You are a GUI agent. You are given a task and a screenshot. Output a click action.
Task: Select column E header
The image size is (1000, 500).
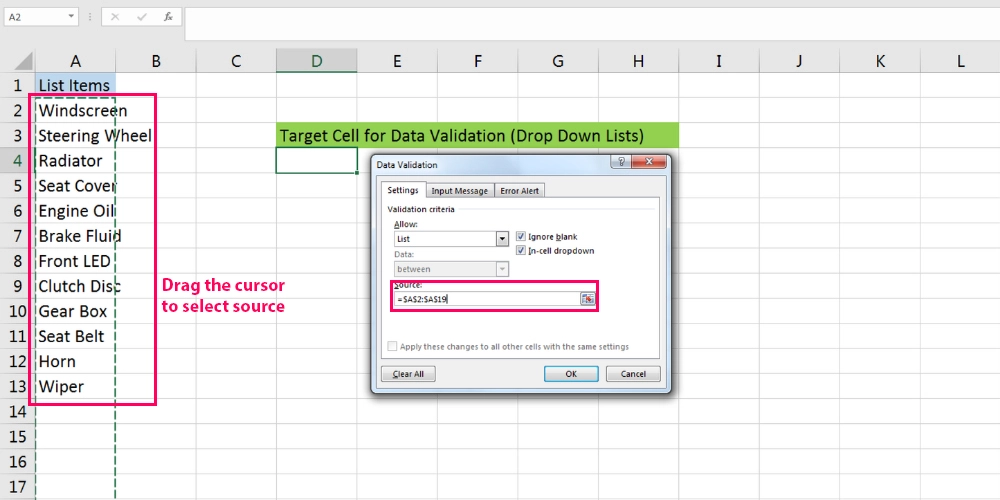tap(397, 61)
